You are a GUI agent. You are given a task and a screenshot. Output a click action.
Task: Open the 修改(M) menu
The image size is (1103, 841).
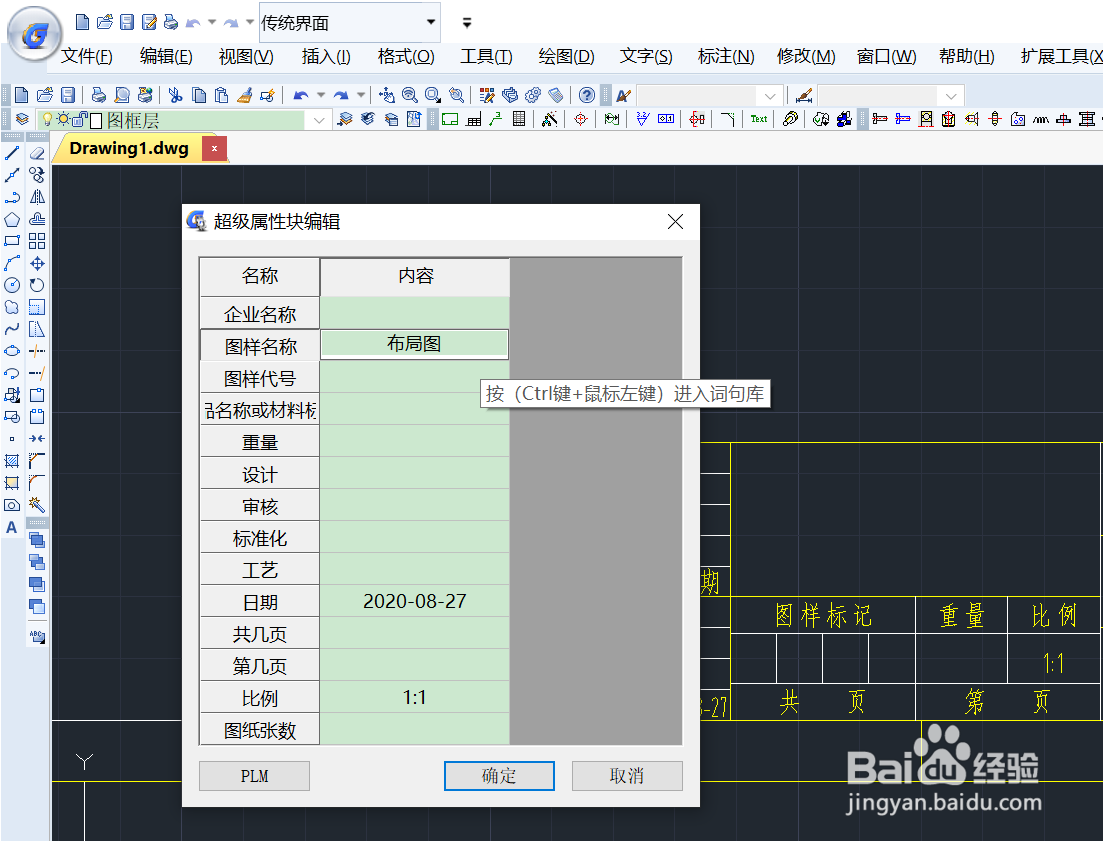[806, 56]
